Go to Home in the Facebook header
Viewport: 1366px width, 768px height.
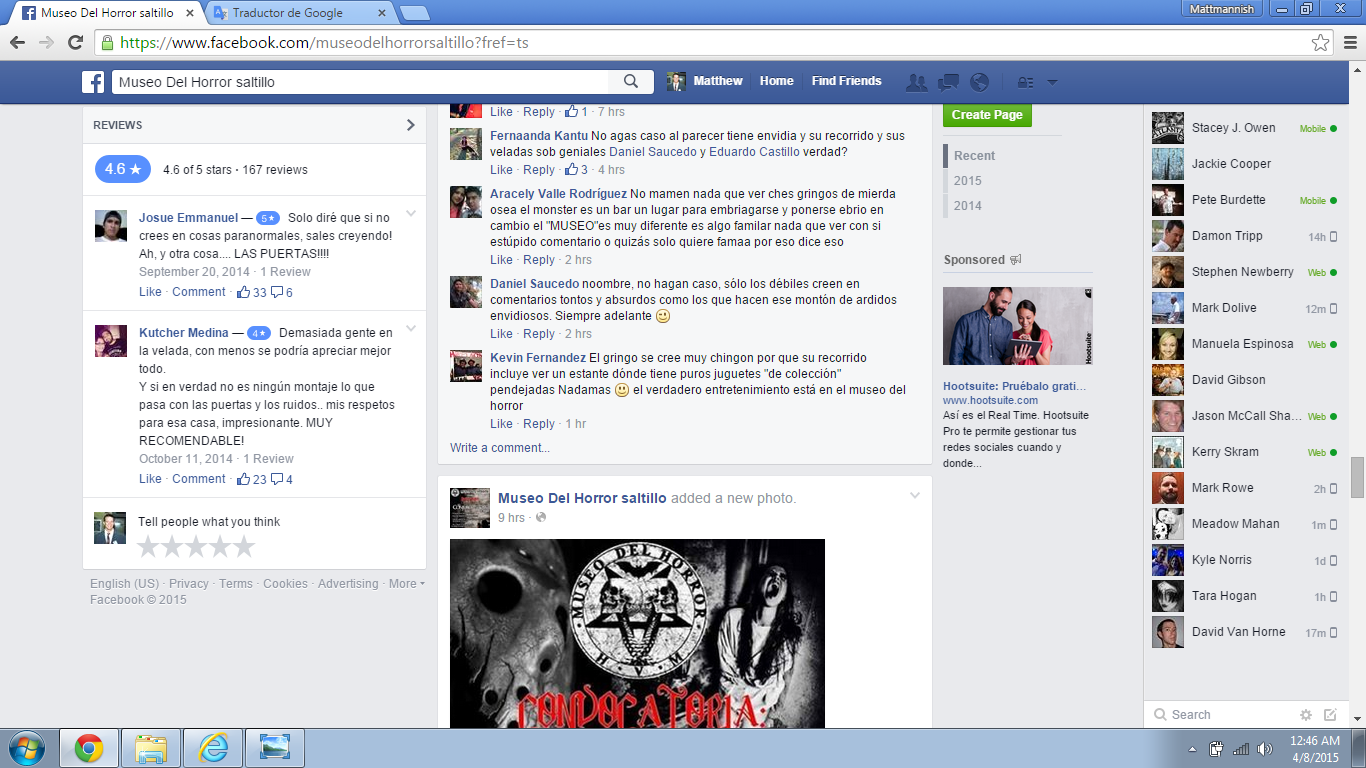tap(776, 81)
